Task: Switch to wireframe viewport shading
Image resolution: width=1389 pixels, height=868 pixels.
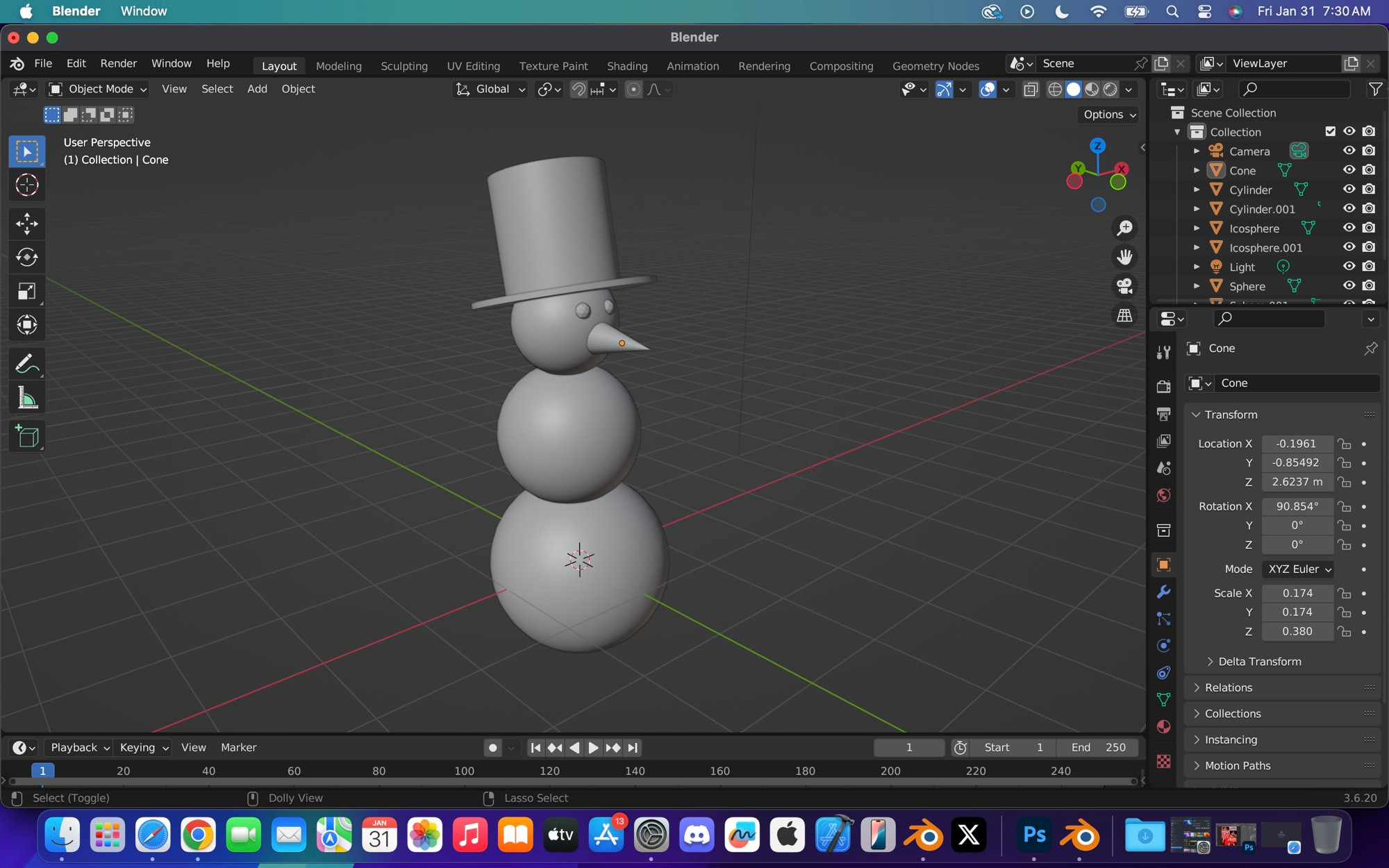Action: pos(1055,89)
